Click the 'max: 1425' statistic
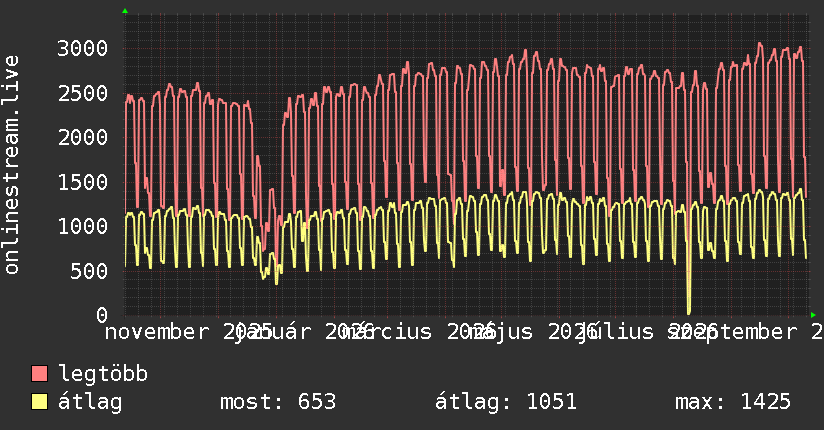This screenshot has width=824, height=430. point(733,402)
